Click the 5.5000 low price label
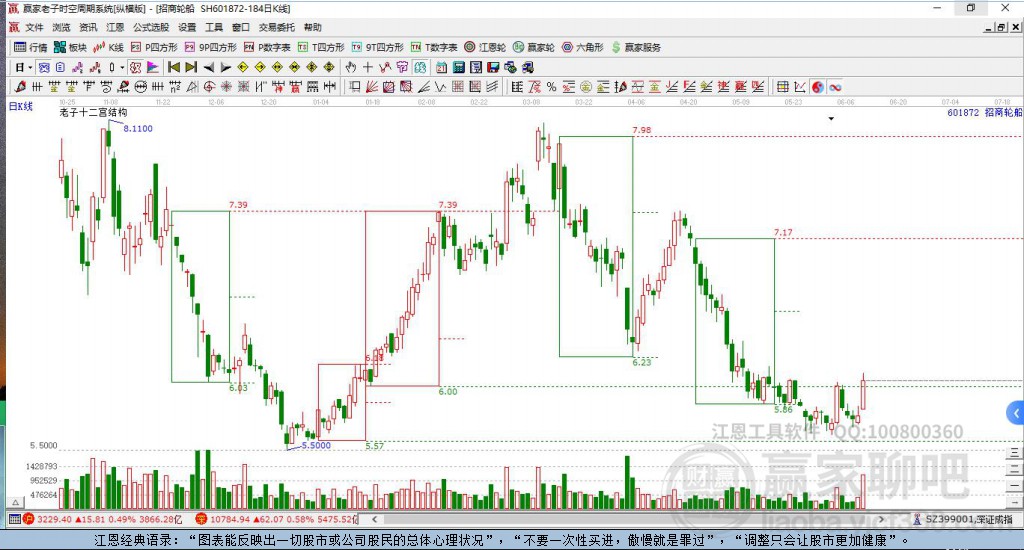This screenshot has width=1024, height=550. 316,445
